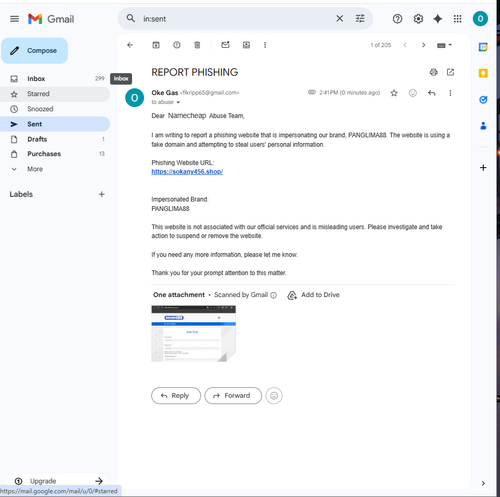Open the main menu hamburger icon
The image size is (500, 497).
point(14,19)
